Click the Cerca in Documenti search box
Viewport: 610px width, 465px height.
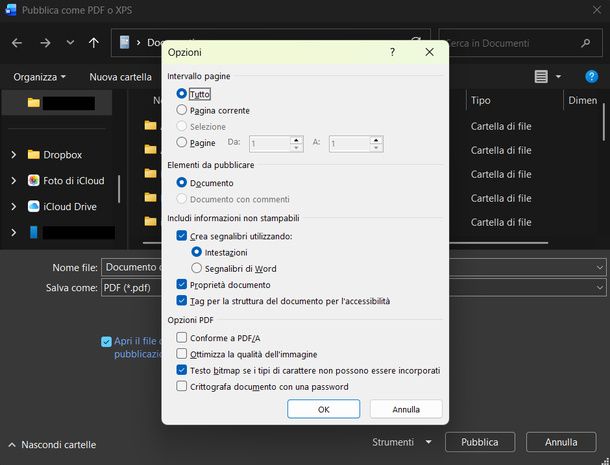(x=520, y=43)
